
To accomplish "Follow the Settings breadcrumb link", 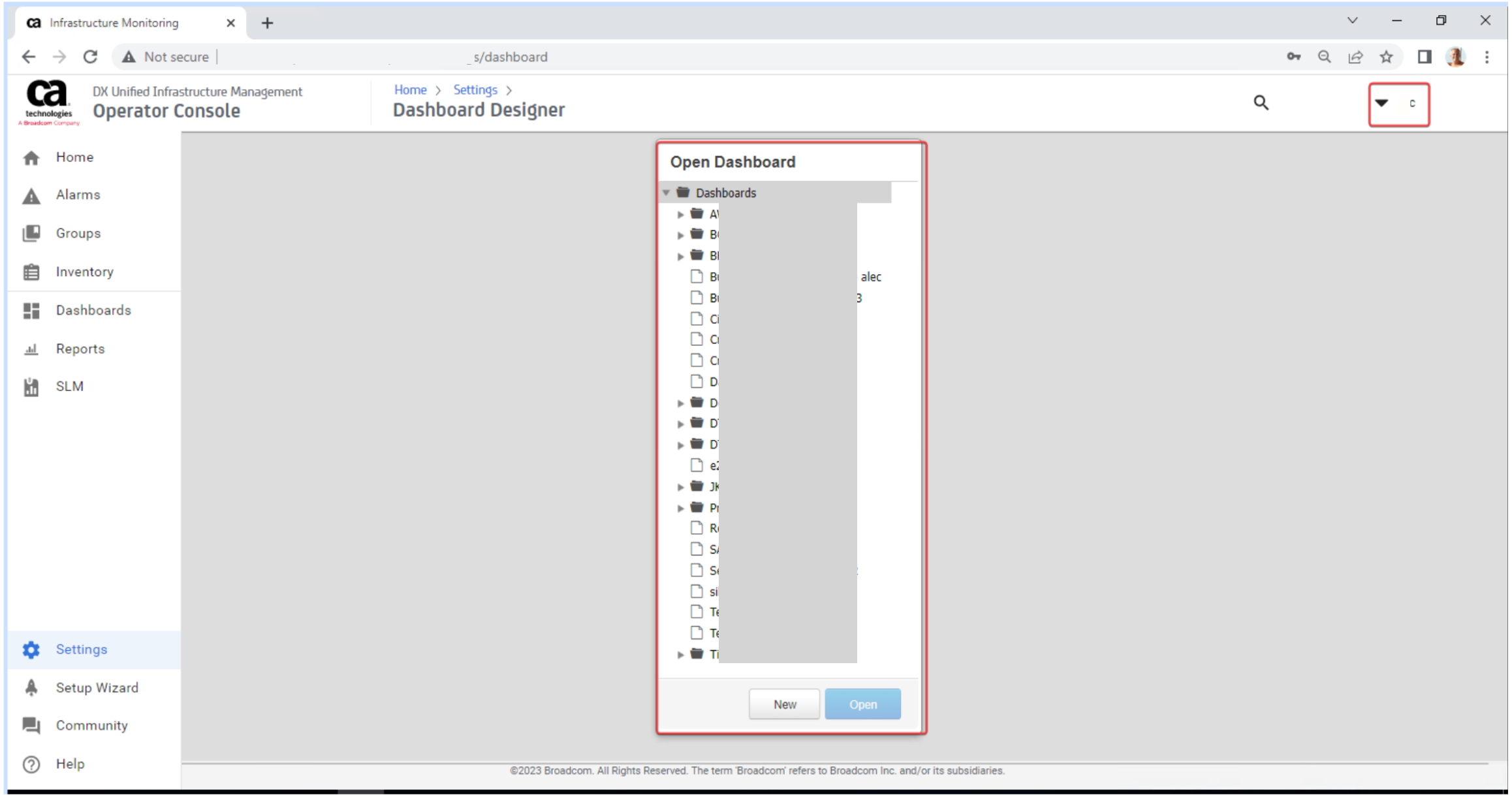I will tap(475, 90).
